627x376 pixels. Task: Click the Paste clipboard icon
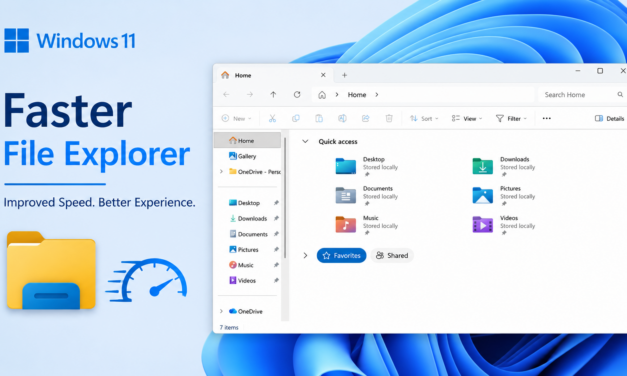(319, 118)
